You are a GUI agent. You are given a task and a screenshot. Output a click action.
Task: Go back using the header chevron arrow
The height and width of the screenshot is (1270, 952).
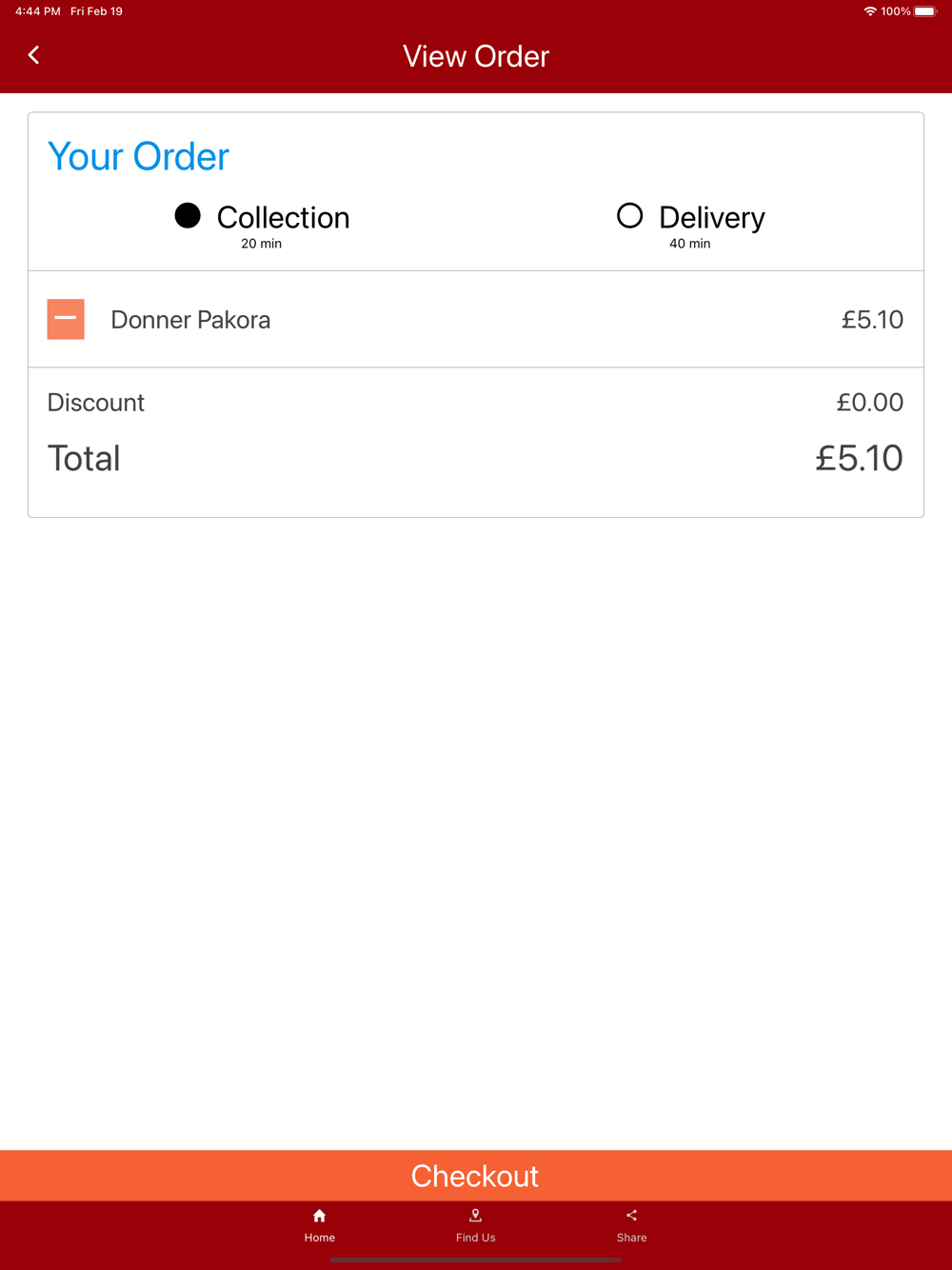34,55
